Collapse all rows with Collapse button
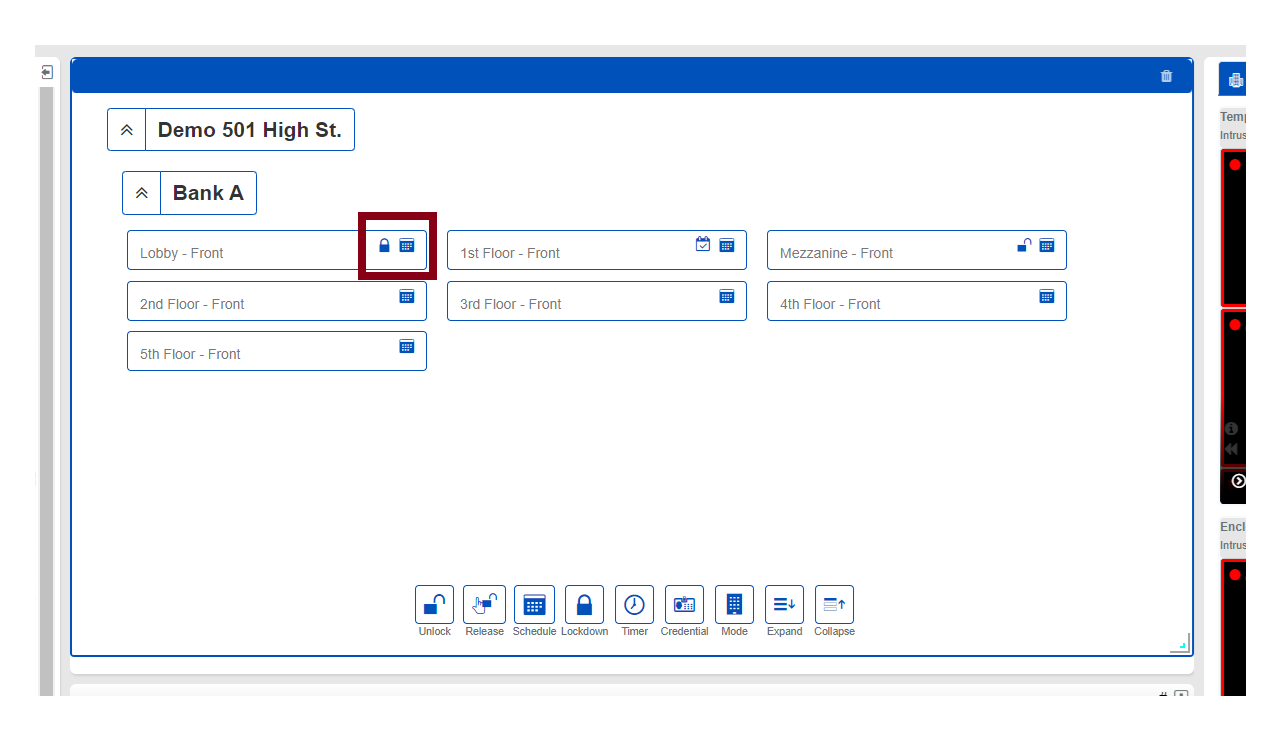 pyautogui.click(x=834, y=605)
